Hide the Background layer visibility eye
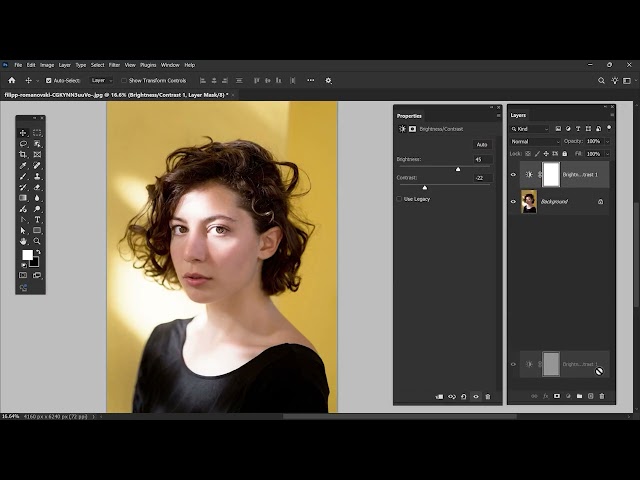This screenshot has height=480, width=640. pyautogui.click(x=514, y=201)
